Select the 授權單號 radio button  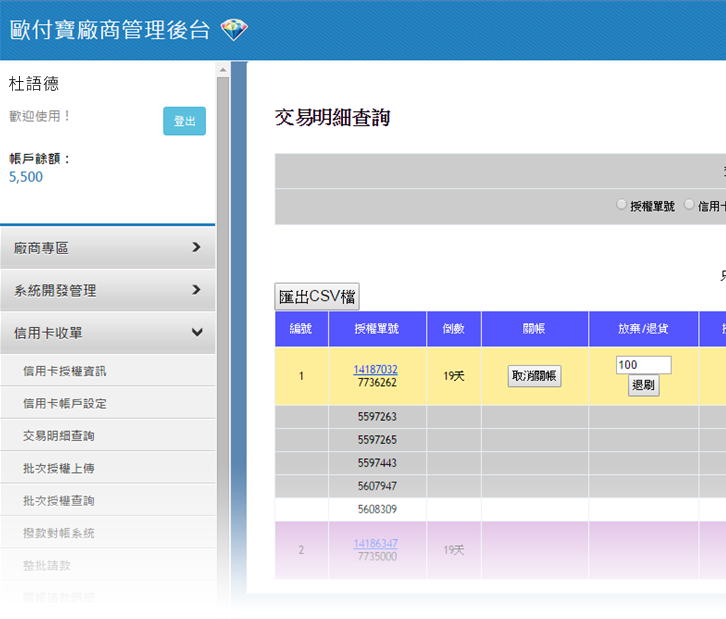621,205
